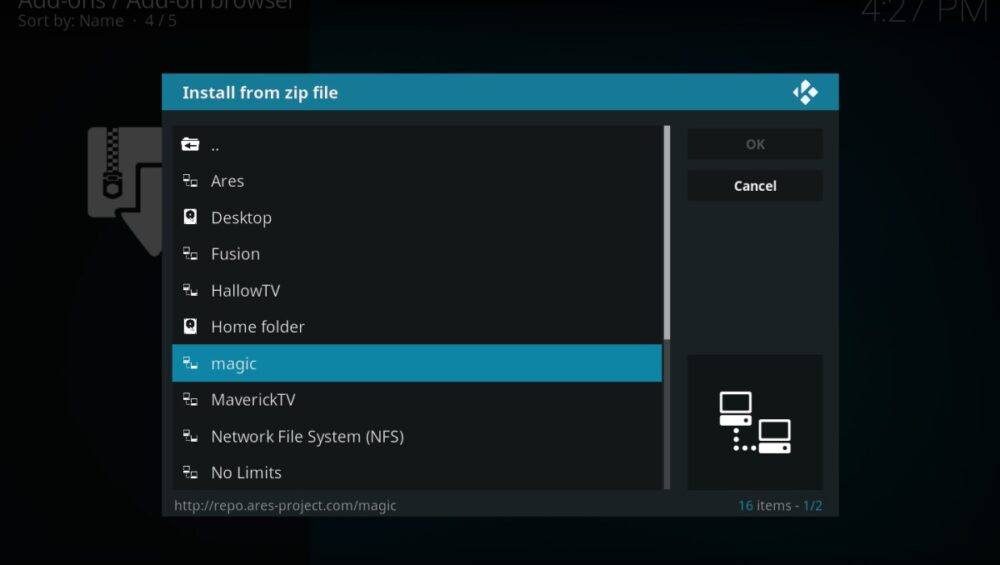Click the '16 items - 1/2' counter
This screenshot has width=1000, height=565.
click(780, 506)
